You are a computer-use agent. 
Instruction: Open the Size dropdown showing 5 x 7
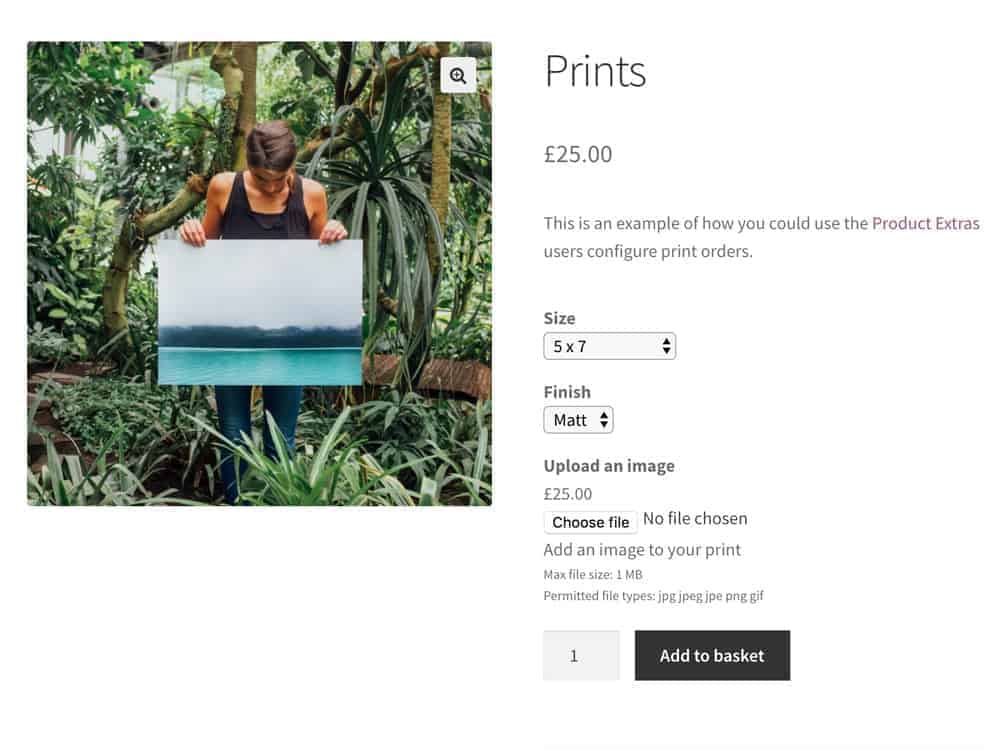[609, 347]
